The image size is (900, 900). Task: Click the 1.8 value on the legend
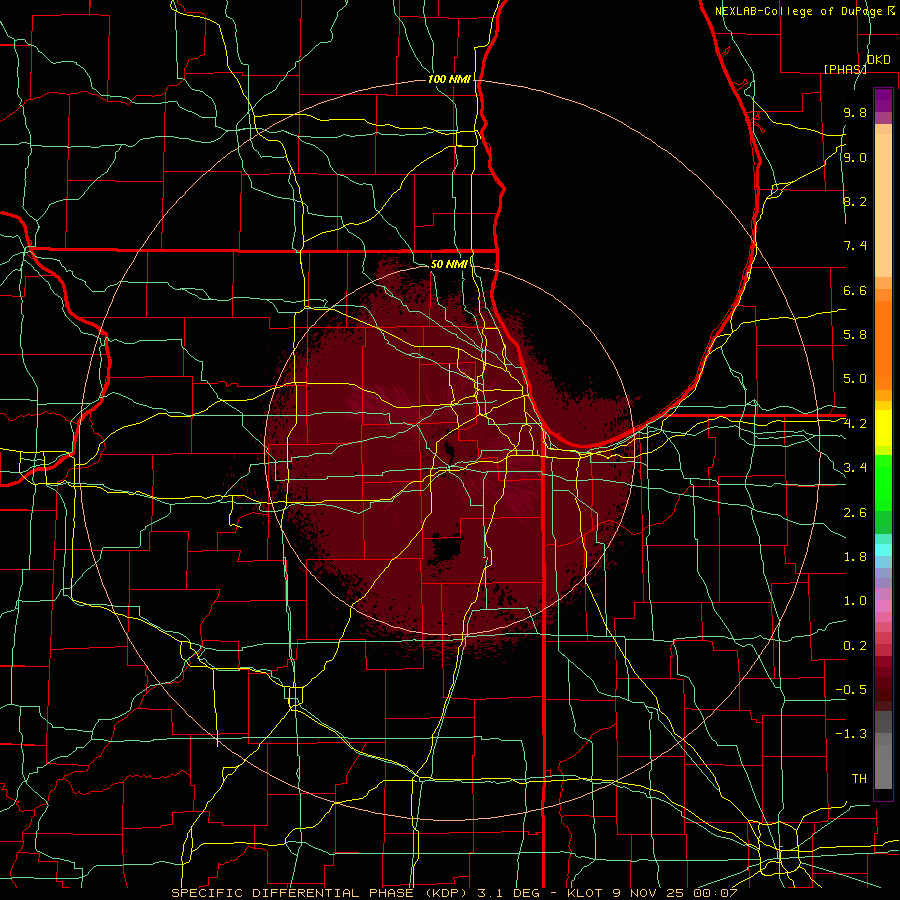click(855, 557)
